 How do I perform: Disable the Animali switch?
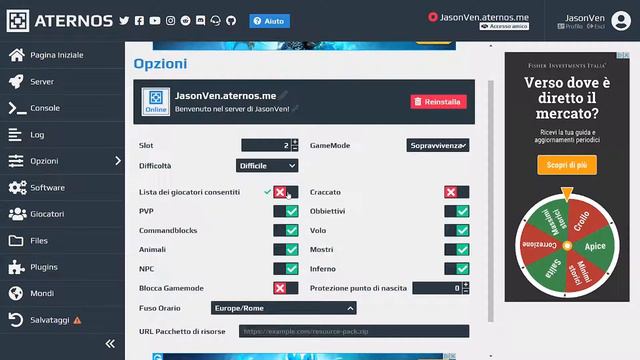(285, 249)
